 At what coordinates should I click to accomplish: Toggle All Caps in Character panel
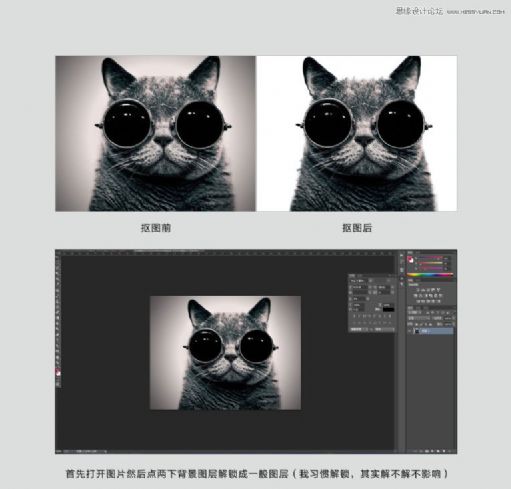pos(364,316)
